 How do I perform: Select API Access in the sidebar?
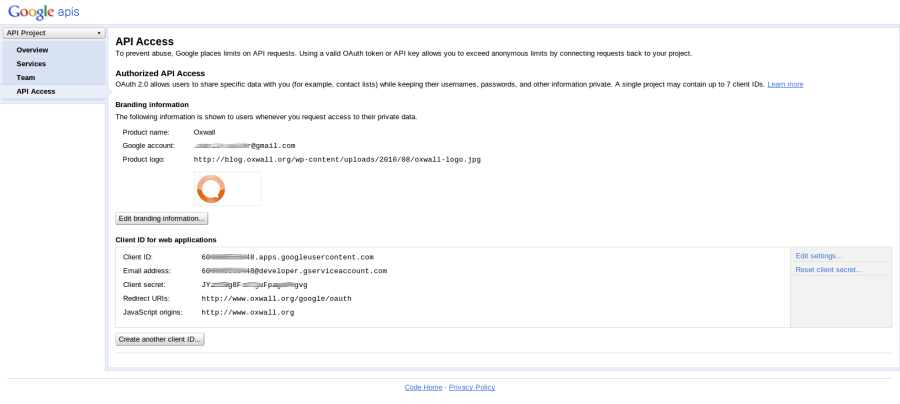click(x=36, y=91)
